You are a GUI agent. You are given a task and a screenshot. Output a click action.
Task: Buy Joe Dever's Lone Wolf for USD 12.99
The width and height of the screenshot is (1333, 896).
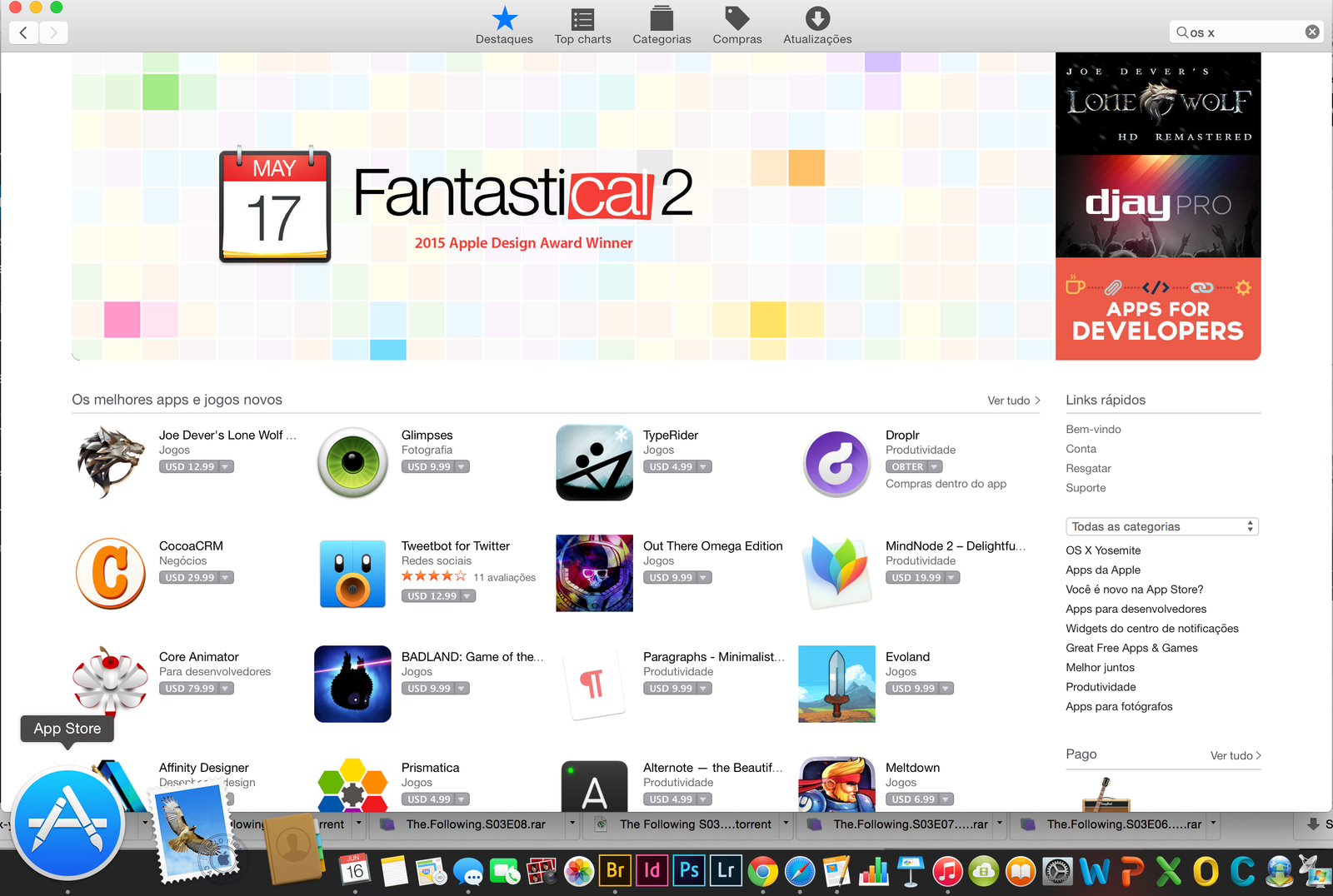(189, 467)
